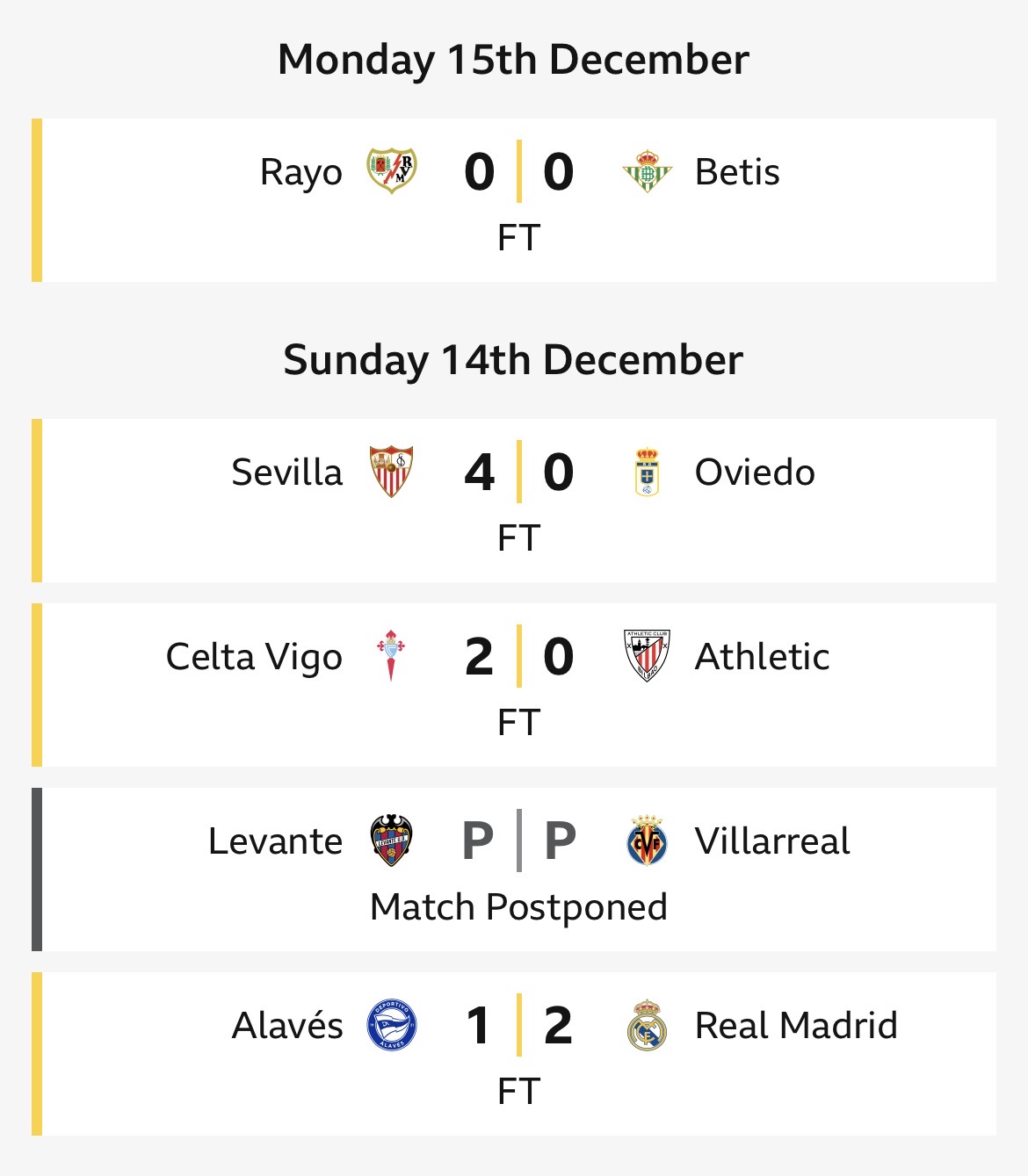Click the Villarreal club crest
Viewport: 1028px width, 1176px height.
647,841
